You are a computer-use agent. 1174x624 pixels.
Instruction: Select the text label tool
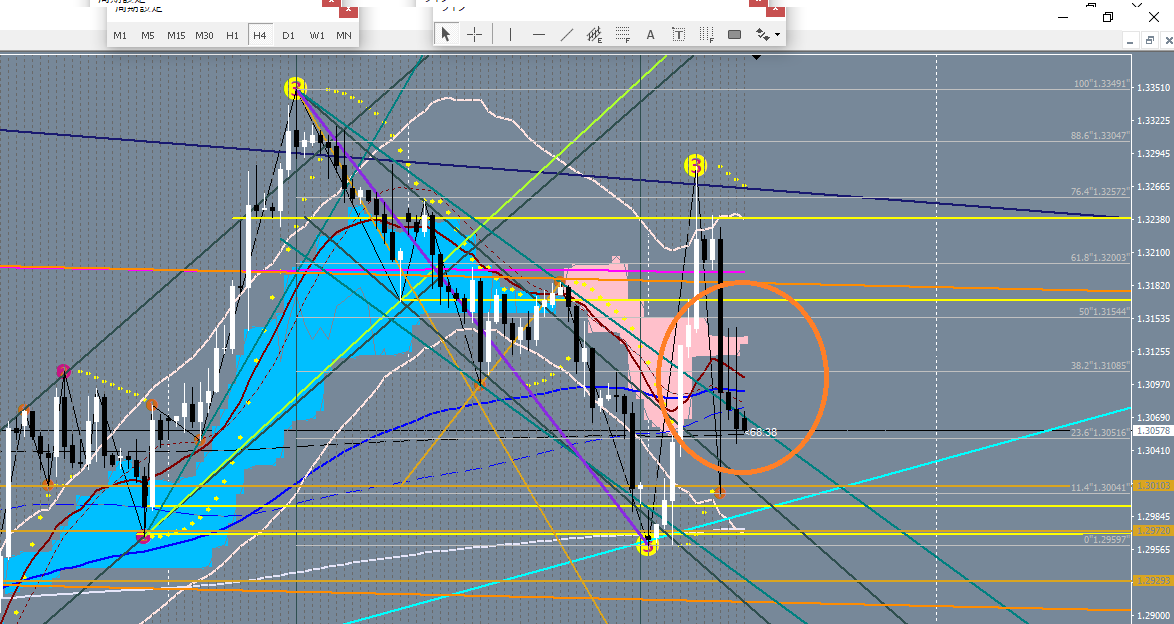click(x=678, y=34)
